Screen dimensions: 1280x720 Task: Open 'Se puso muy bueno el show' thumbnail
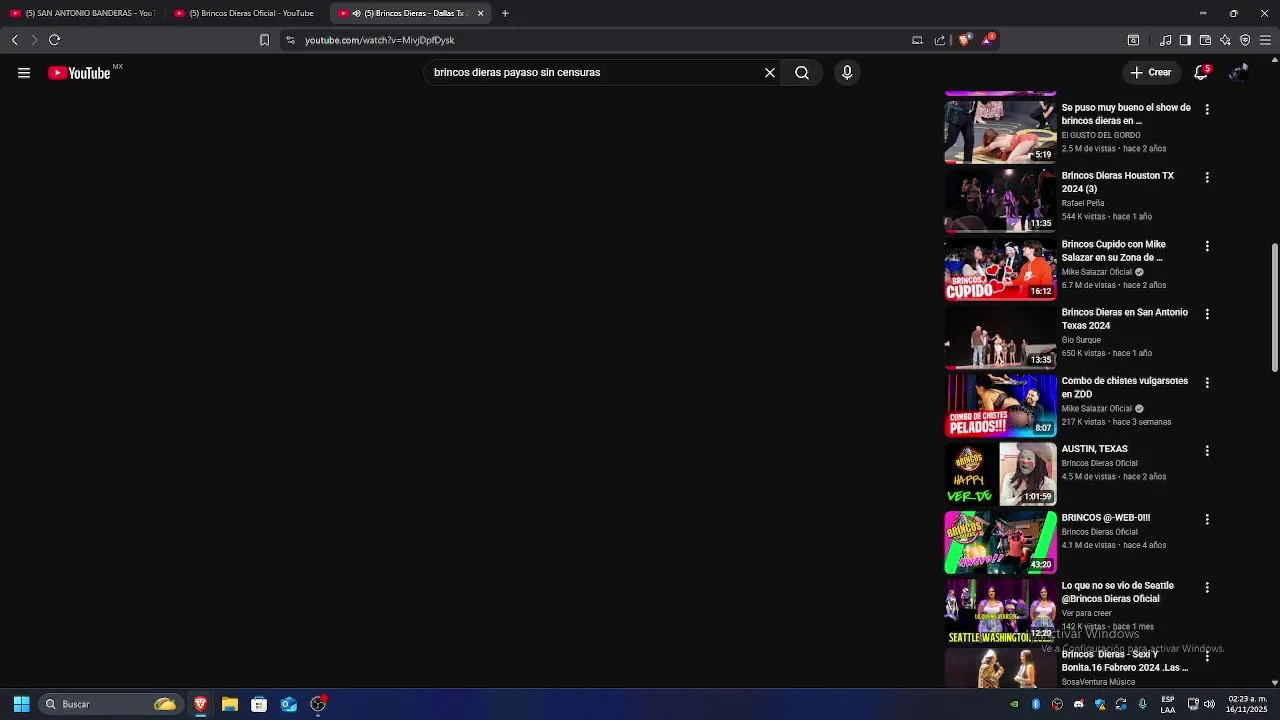[x=1000, y=131]
